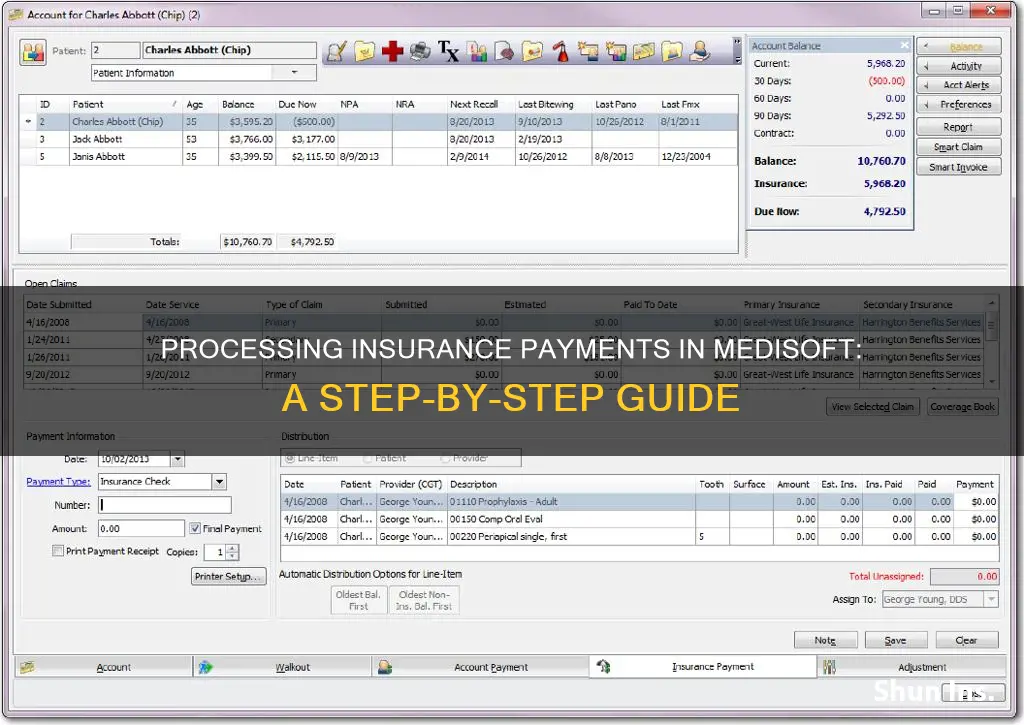Click the Save button
The height and width of the screenshot is (725, 1024).
[x=895, y=640]
